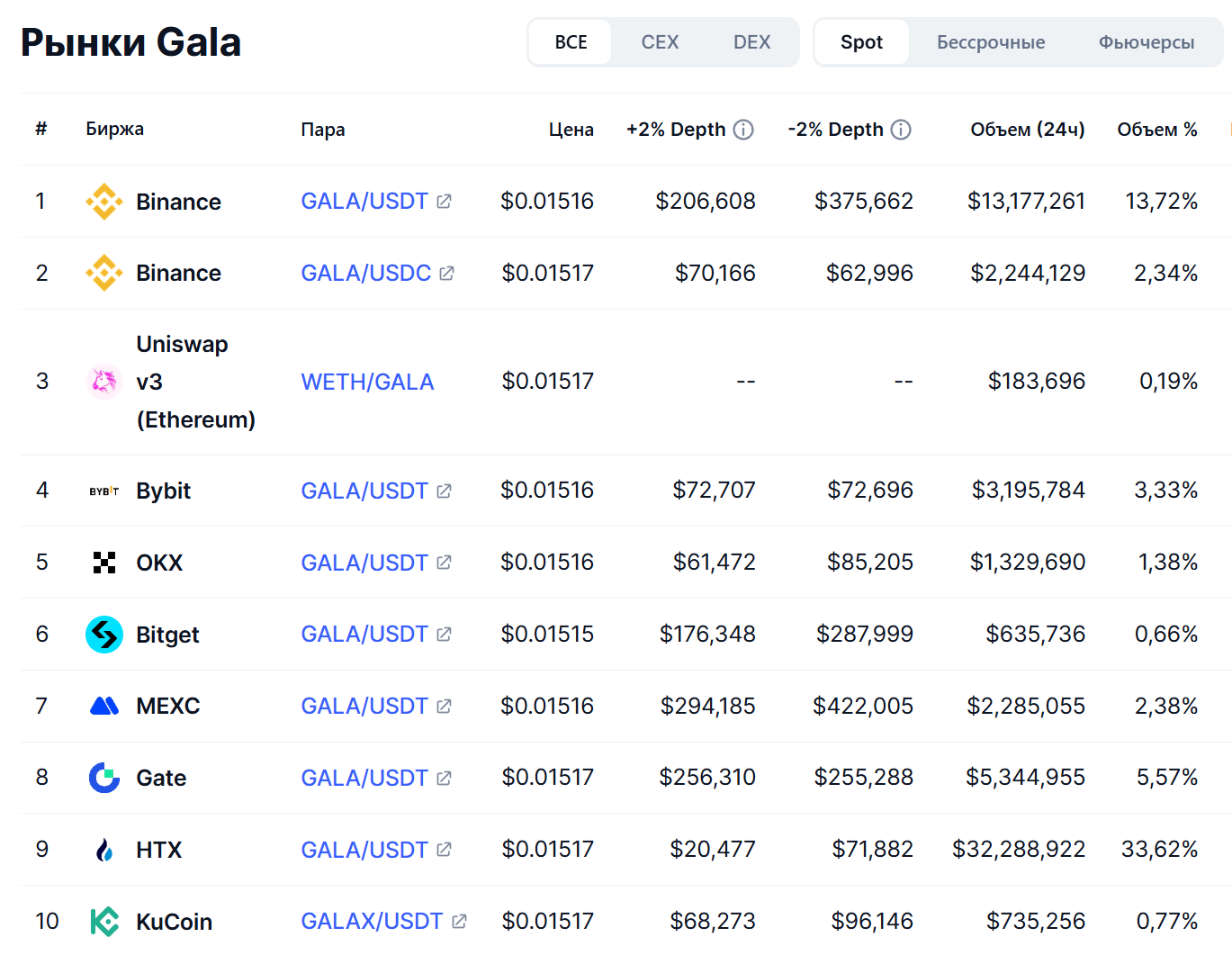Open the OKX exchange name
This screenshot has width=1232, height=955.
pos(159,563)
